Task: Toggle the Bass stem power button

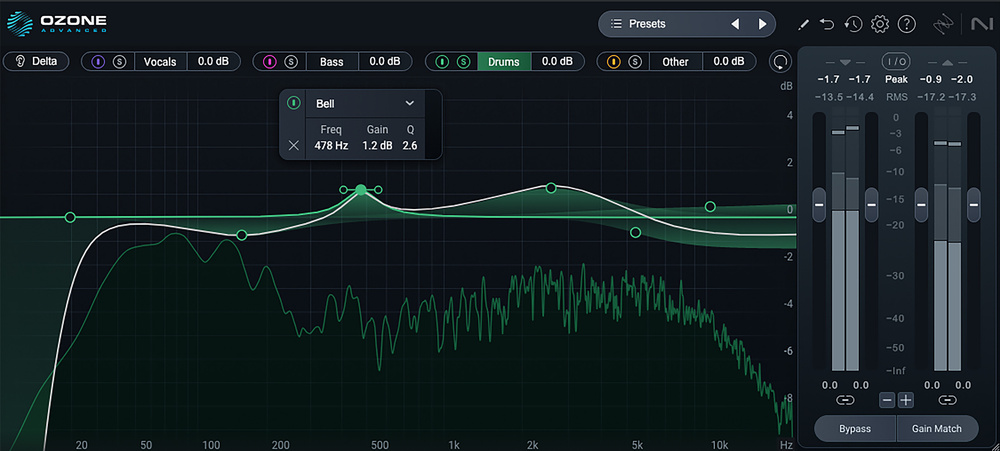Action: tap(269, 62)
